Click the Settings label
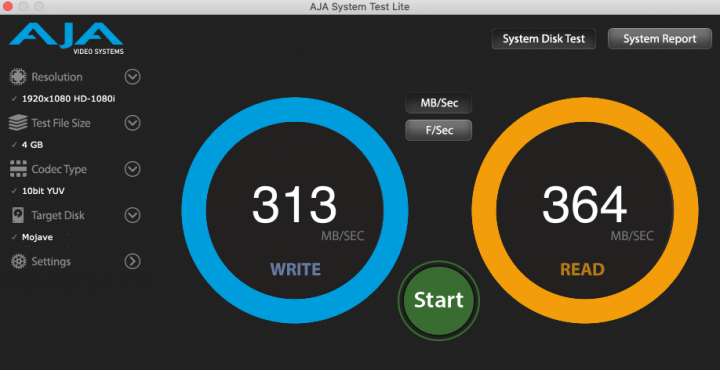 (51, 262)
